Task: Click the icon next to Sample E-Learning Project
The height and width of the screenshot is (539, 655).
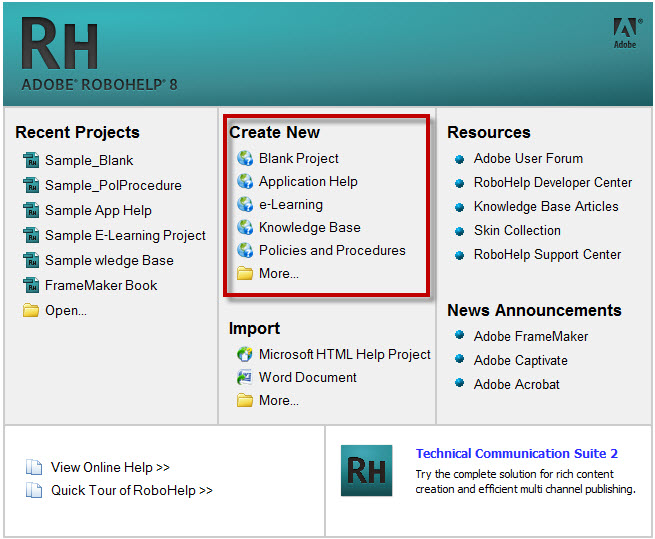Action: coord(31,236)
